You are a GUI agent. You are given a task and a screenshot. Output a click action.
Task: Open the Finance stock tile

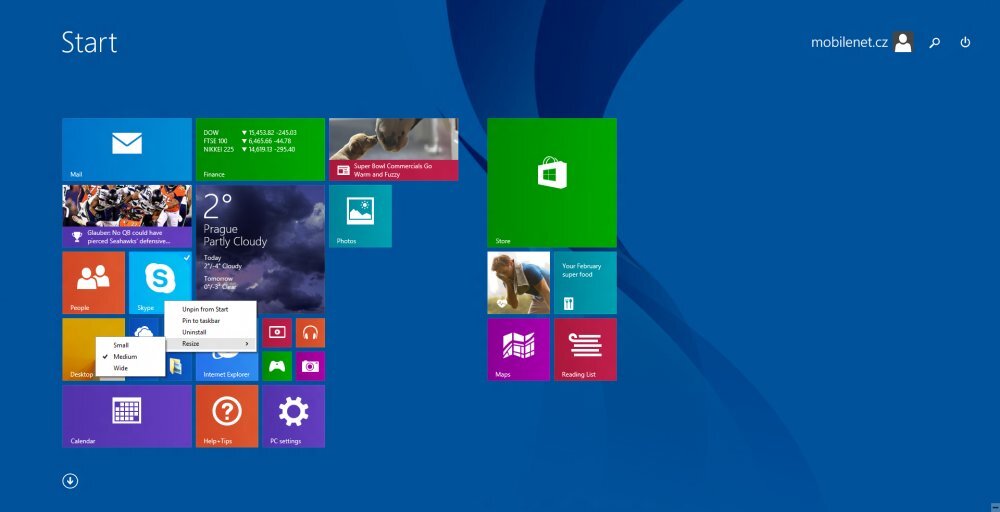click(260, 149)
